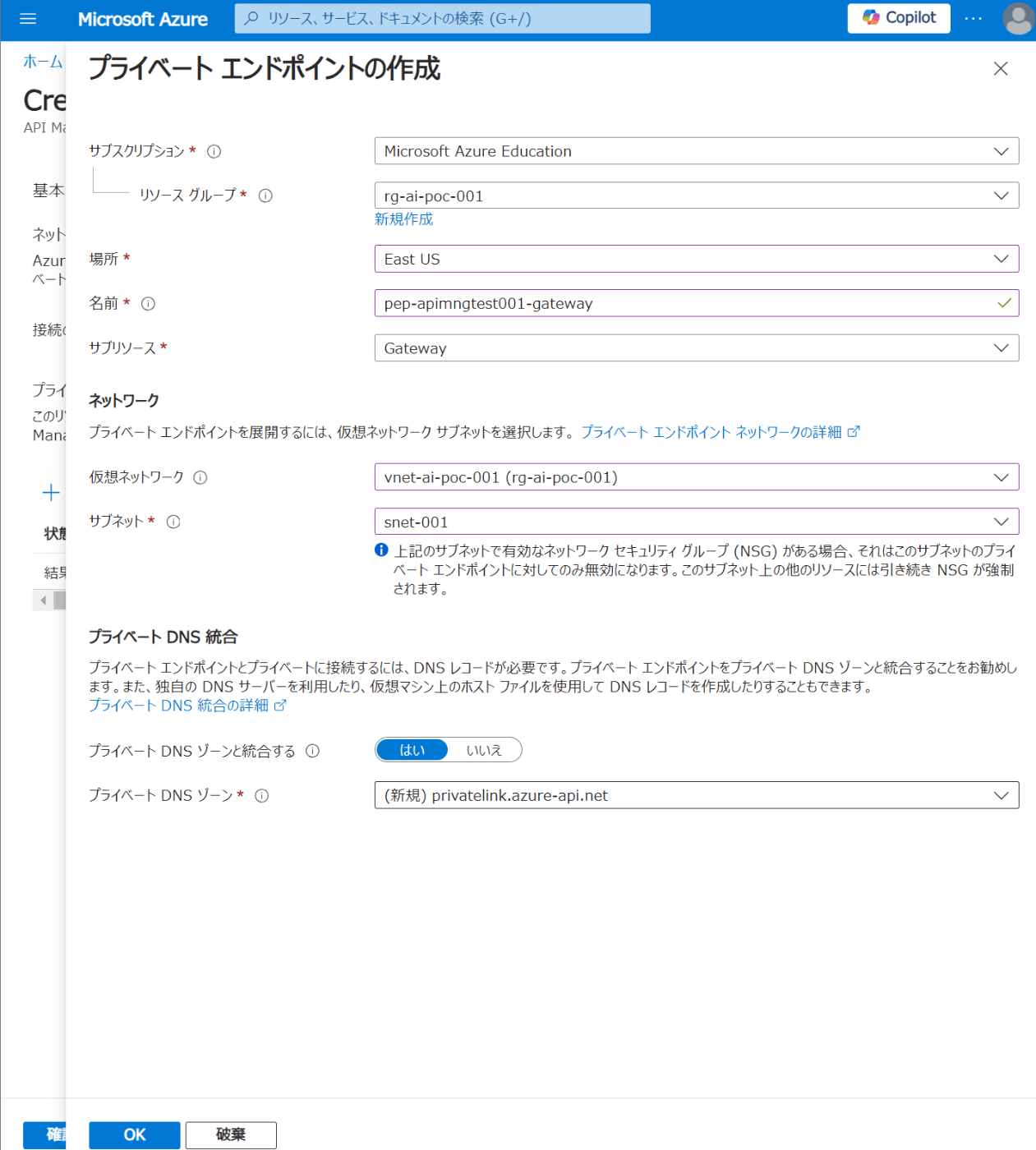
Task: Click the 仮想ネットワーク info icon
Action: click(x=201, y=477)
